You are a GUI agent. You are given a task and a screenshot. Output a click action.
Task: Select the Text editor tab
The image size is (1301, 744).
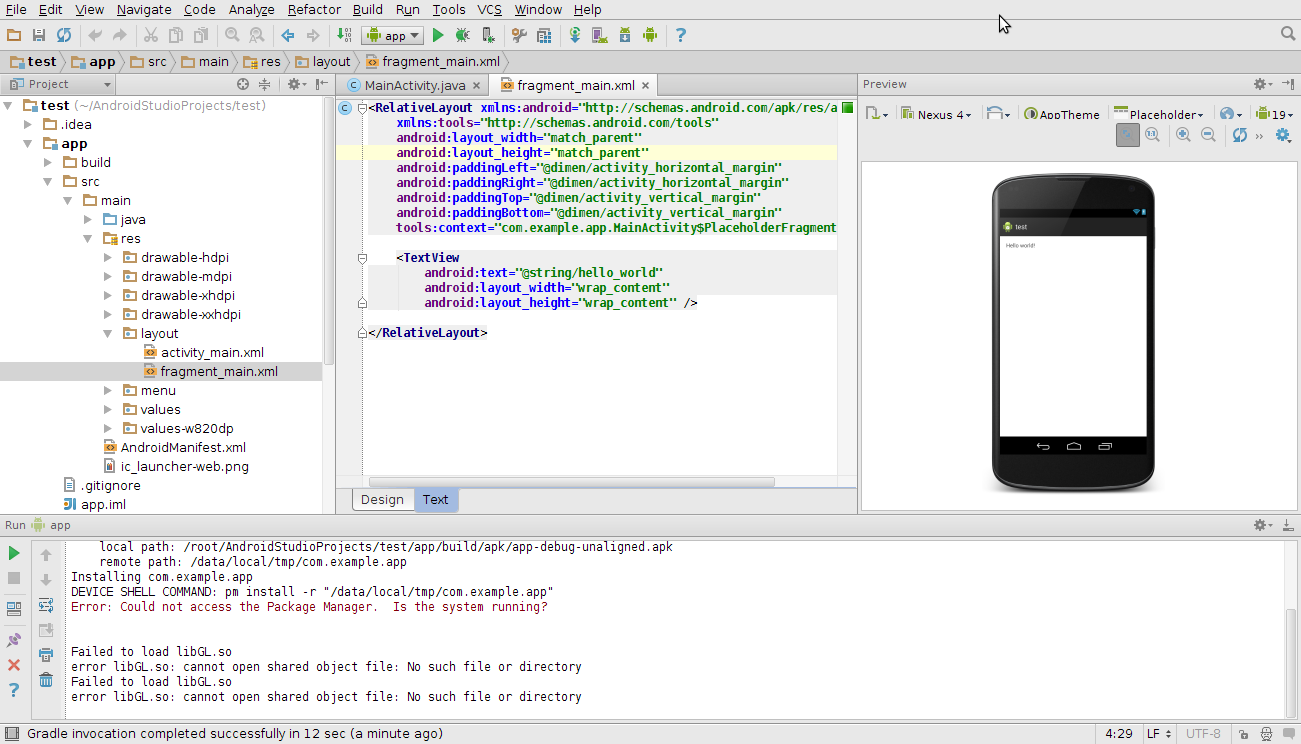click(x=435, y=500)
